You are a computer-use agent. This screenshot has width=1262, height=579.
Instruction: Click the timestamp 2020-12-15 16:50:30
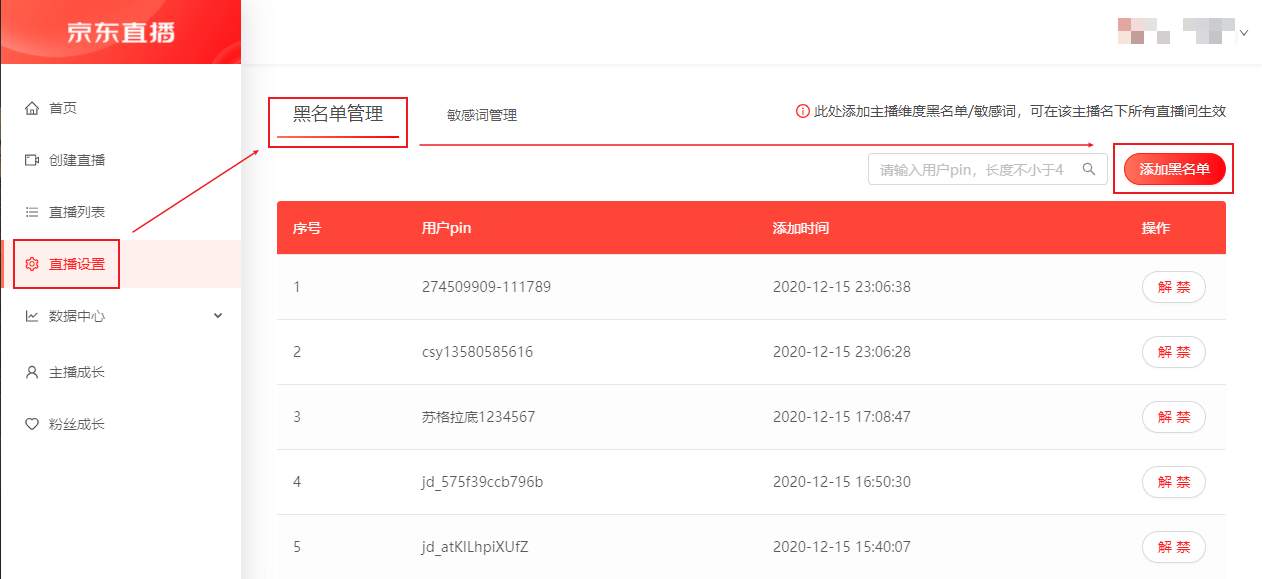(x=842, y=482)
